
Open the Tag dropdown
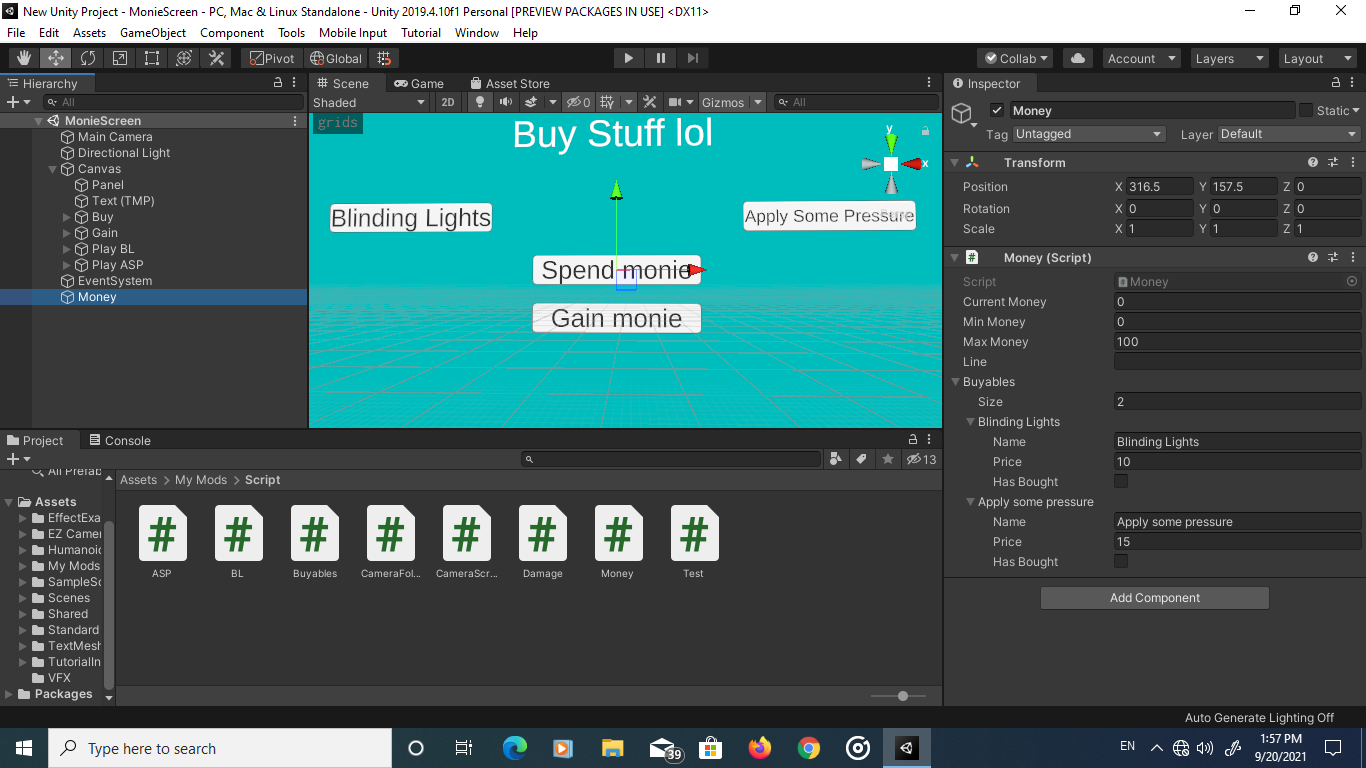1089,134
